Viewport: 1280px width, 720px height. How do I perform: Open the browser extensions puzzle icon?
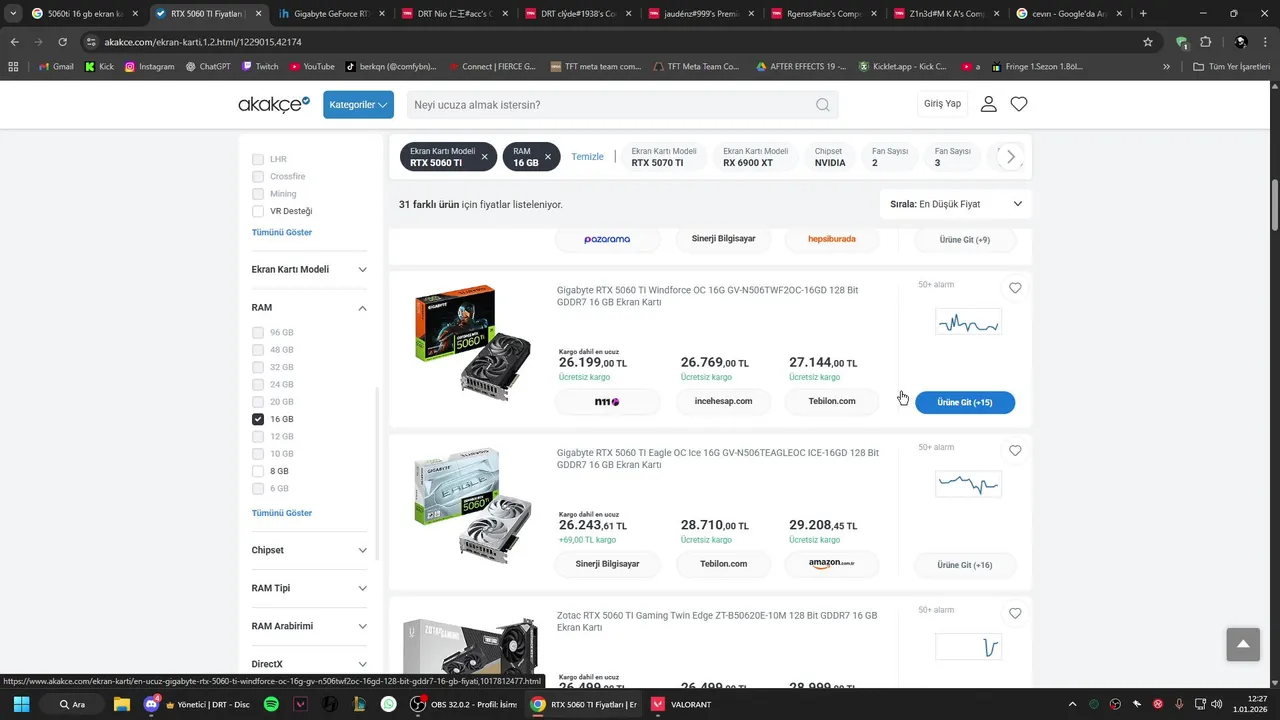[1205, 42]
